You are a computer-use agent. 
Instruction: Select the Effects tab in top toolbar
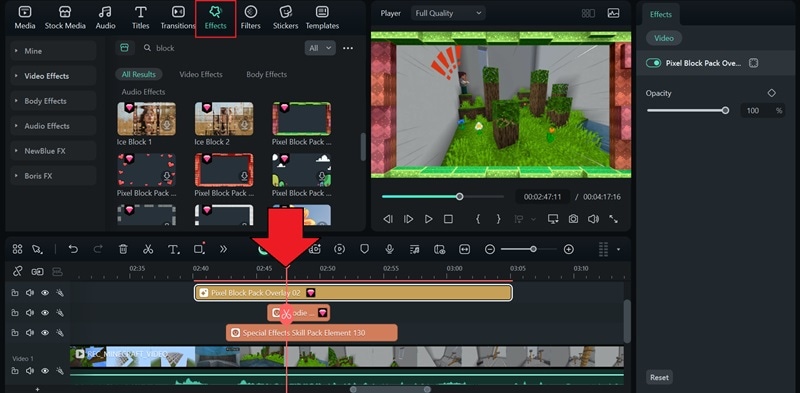click(x=215, y=19)
